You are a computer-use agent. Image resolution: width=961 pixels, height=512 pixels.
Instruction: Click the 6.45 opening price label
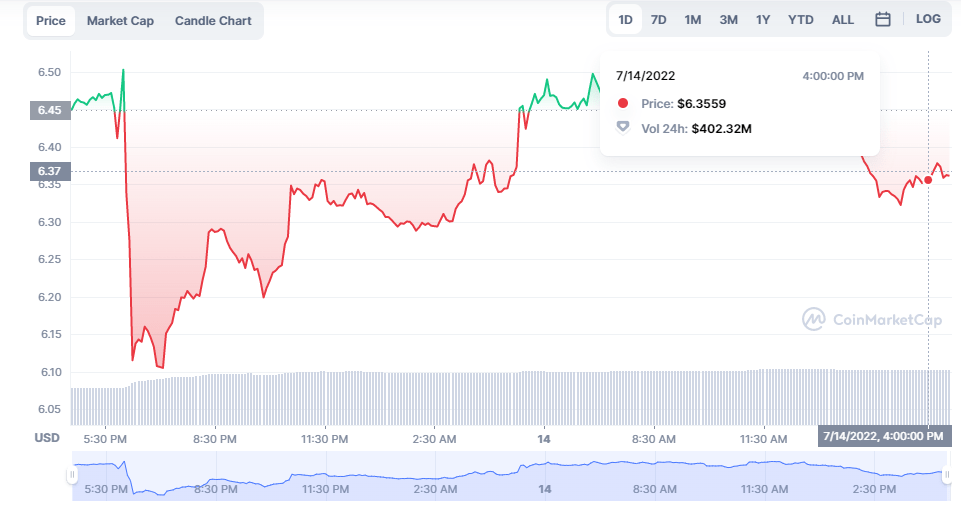point(49,110)
